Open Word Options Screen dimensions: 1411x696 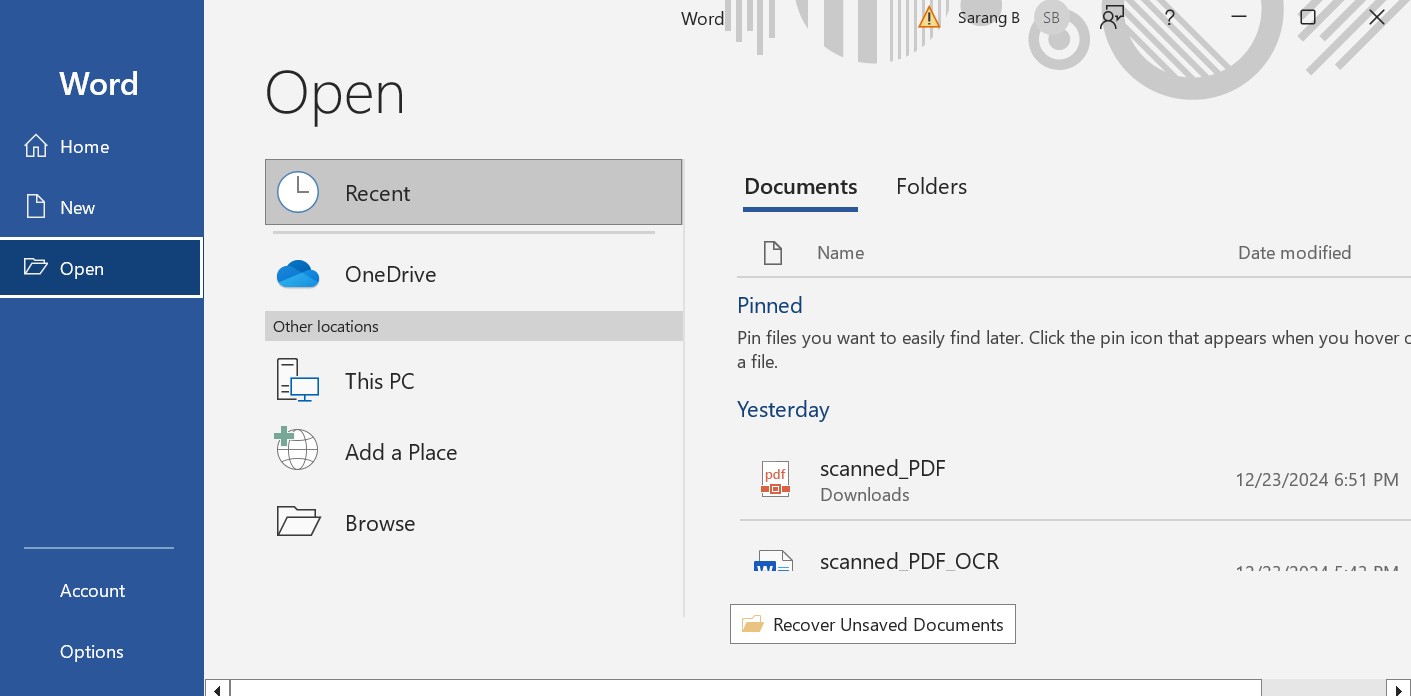pyautogui.click(x=101, y=652)
